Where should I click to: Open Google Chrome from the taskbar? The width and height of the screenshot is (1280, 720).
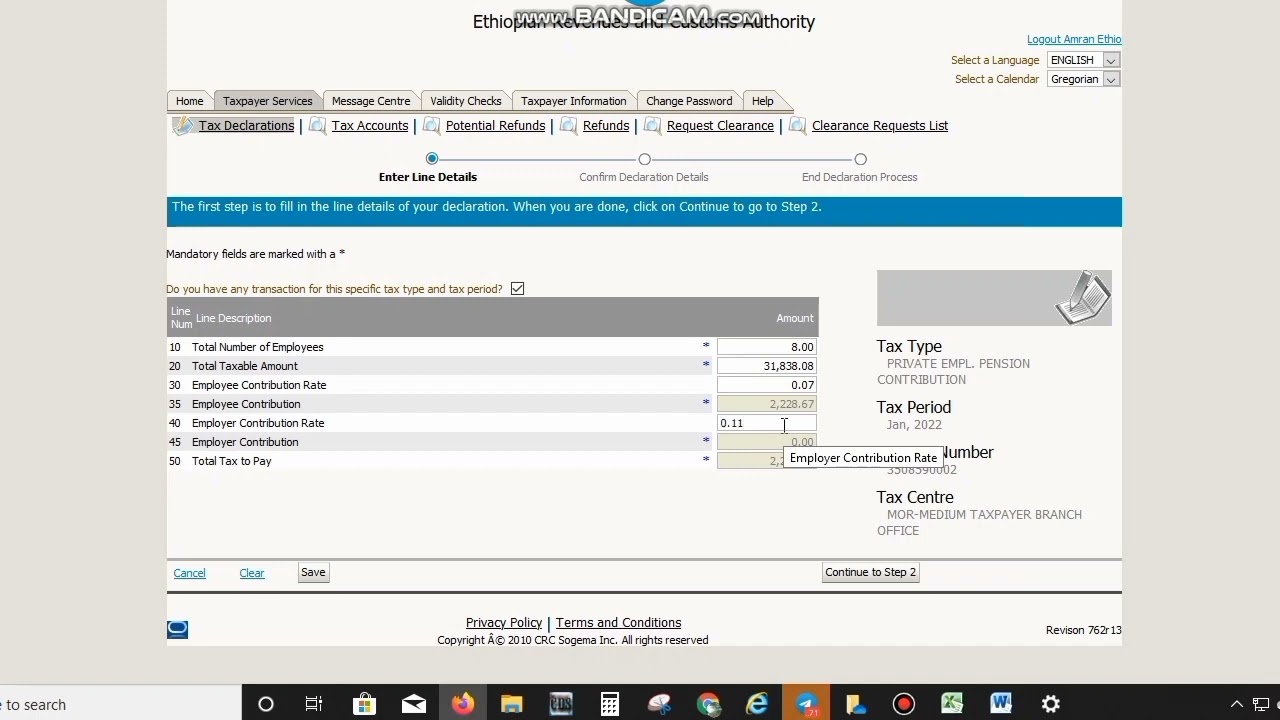(708, 704)
